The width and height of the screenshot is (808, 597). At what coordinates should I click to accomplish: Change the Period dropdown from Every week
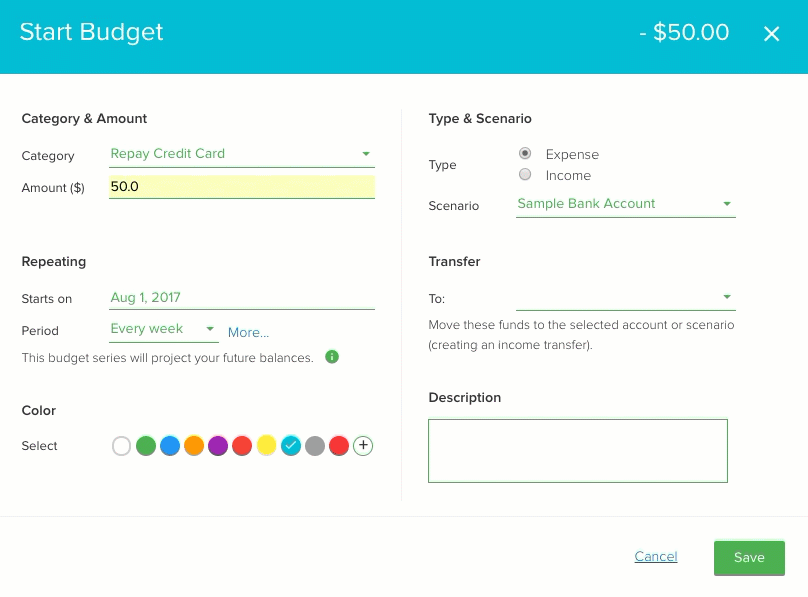[x=163, y=329]
